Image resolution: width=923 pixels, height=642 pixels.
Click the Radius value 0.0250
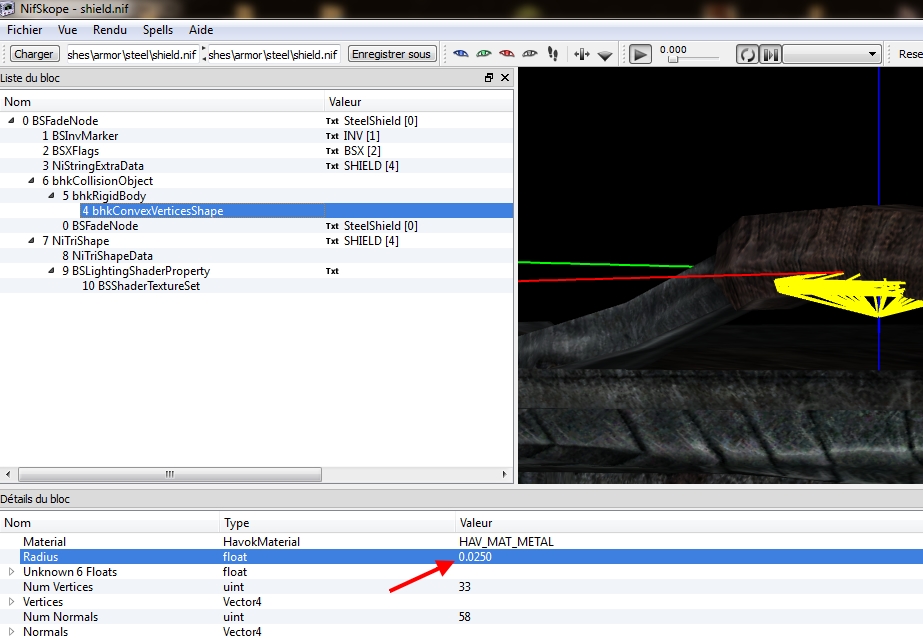coord(475,557)
